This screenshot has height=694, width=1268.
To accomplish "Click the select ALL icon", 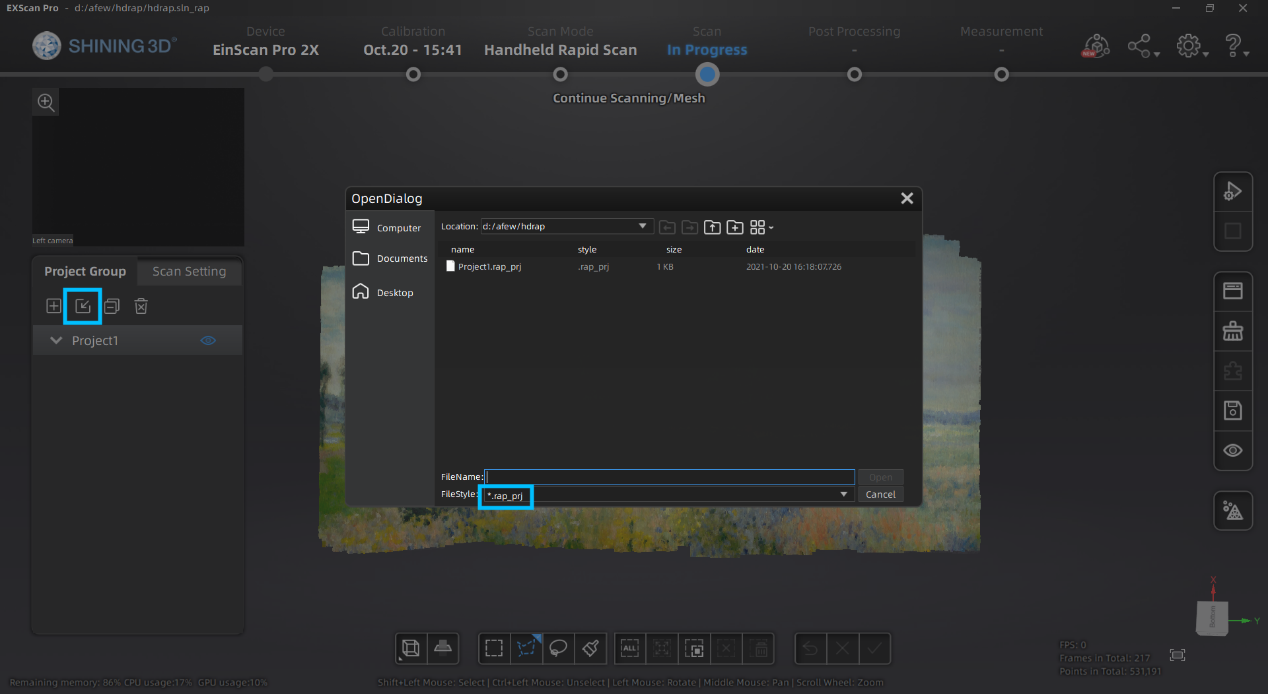I will pyautogui.click(x=630, y=648).
